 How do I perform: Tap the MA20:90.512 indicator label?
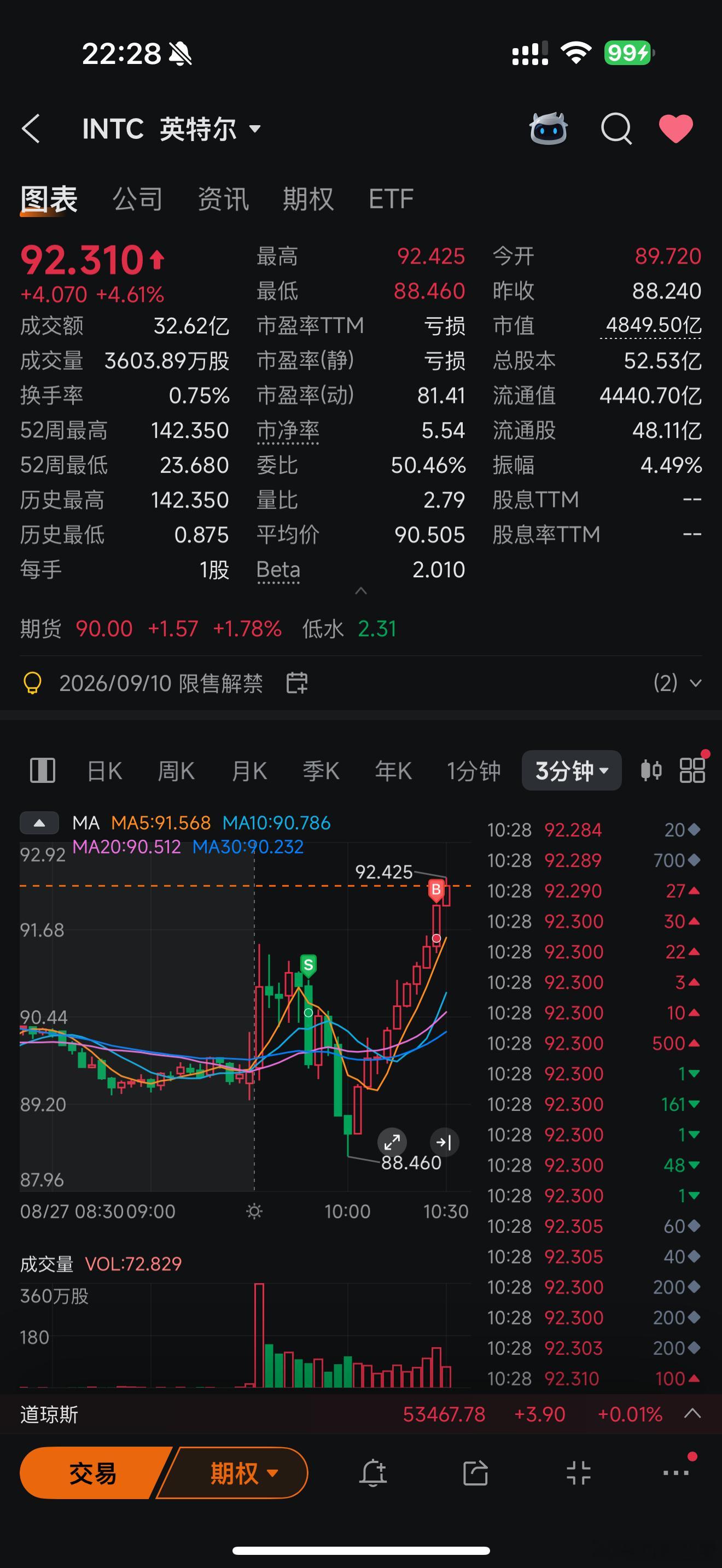point(127,847)
